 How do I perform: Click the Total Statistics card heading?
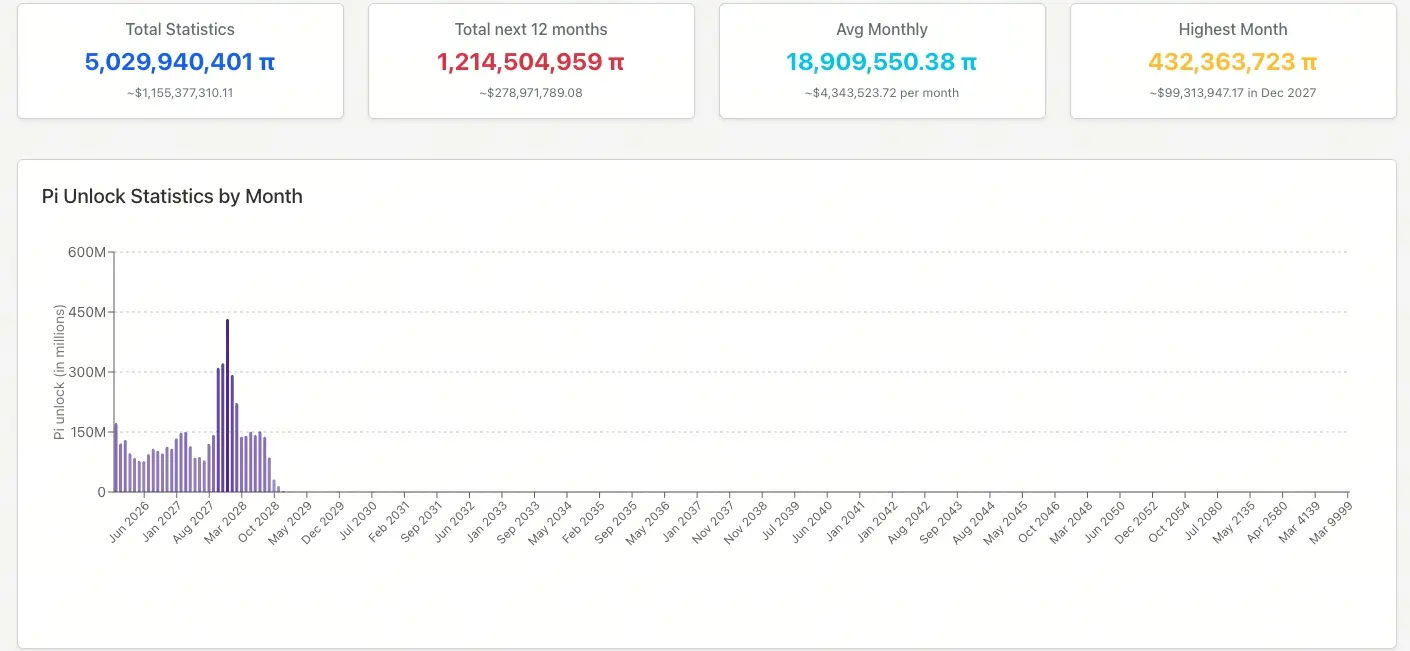(180, 30)
